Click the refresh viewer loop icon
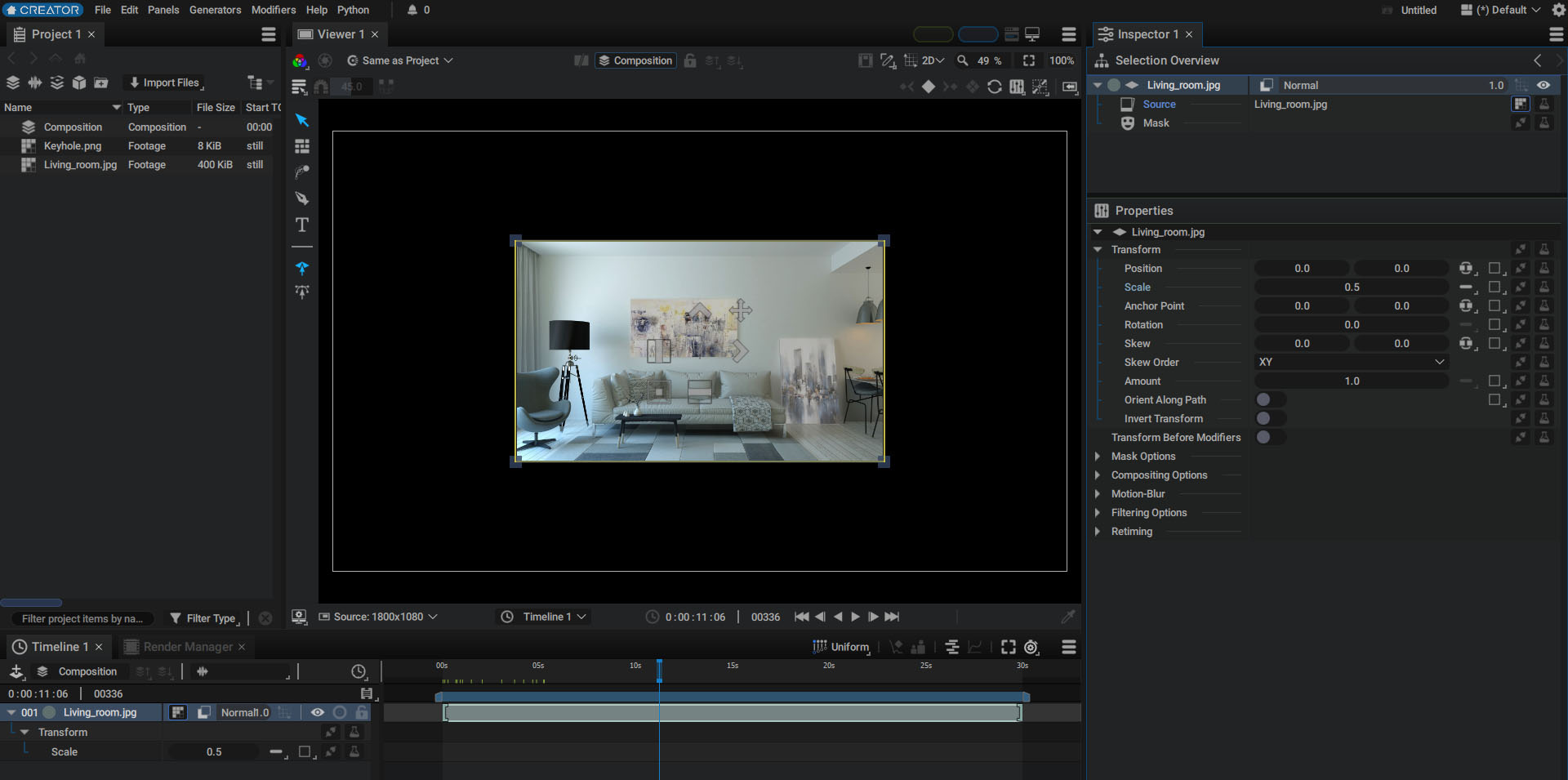This screenshot has height=780, width=1568. (x=995, y=87)
